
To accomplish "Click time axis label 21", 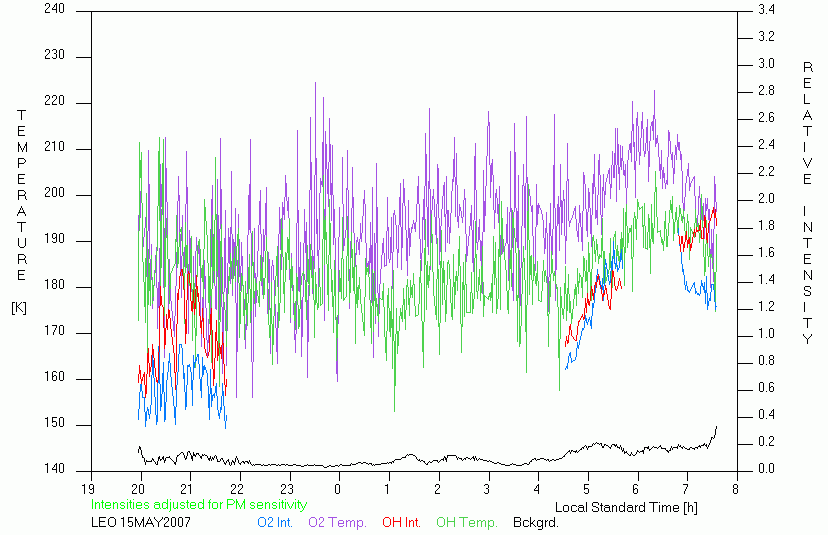I will point(187,489).
